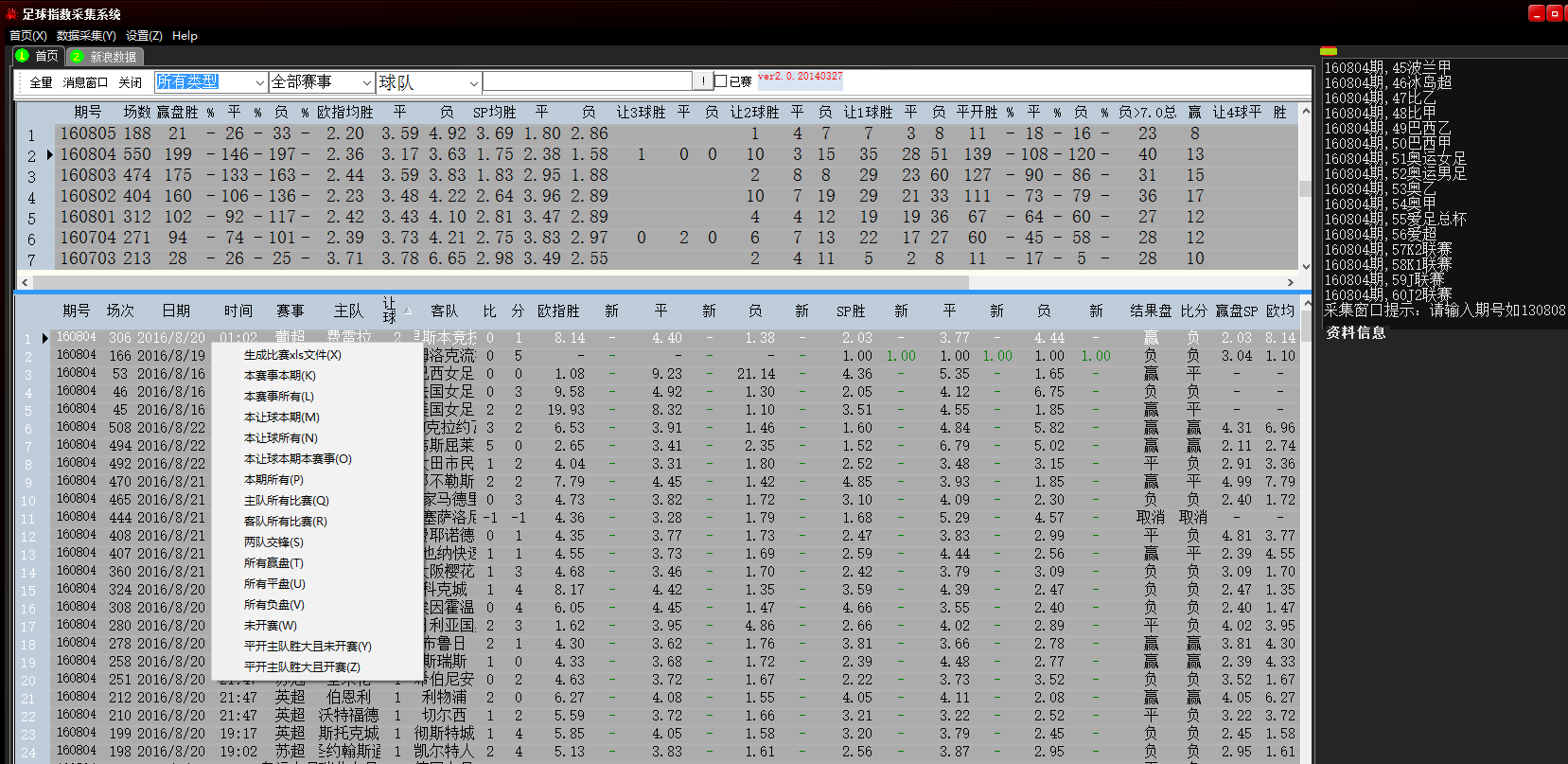Click the 全量 toolbar button
Image resolution: width=1568 pixels, height=764 pixels.
(x=41, y=83)
